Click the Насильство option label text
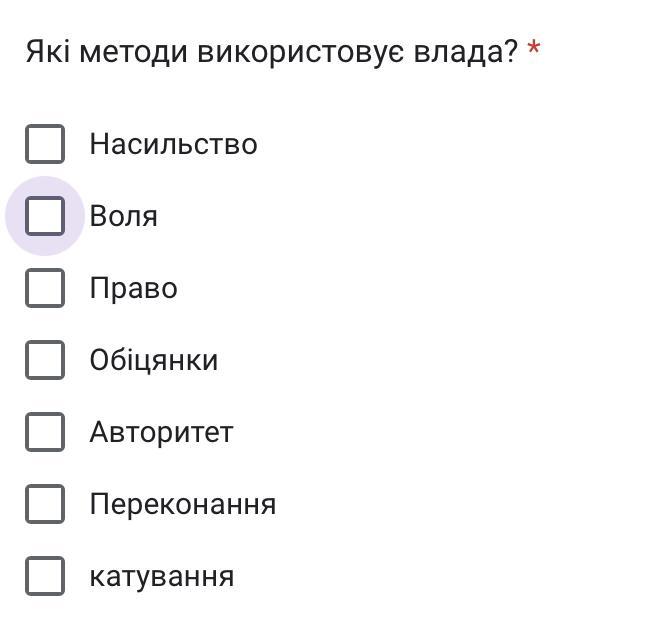 tap(173, 144)
